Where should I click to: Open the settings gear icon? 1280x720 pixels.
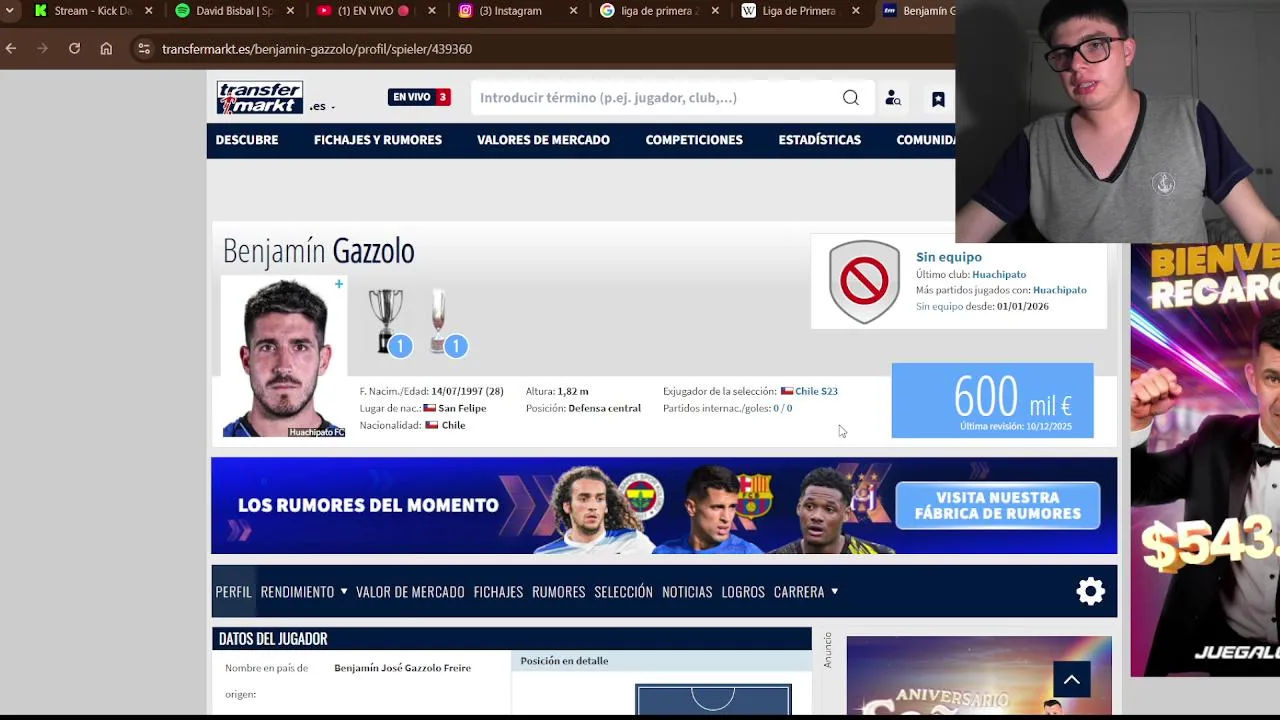(x=1090, y=591)
